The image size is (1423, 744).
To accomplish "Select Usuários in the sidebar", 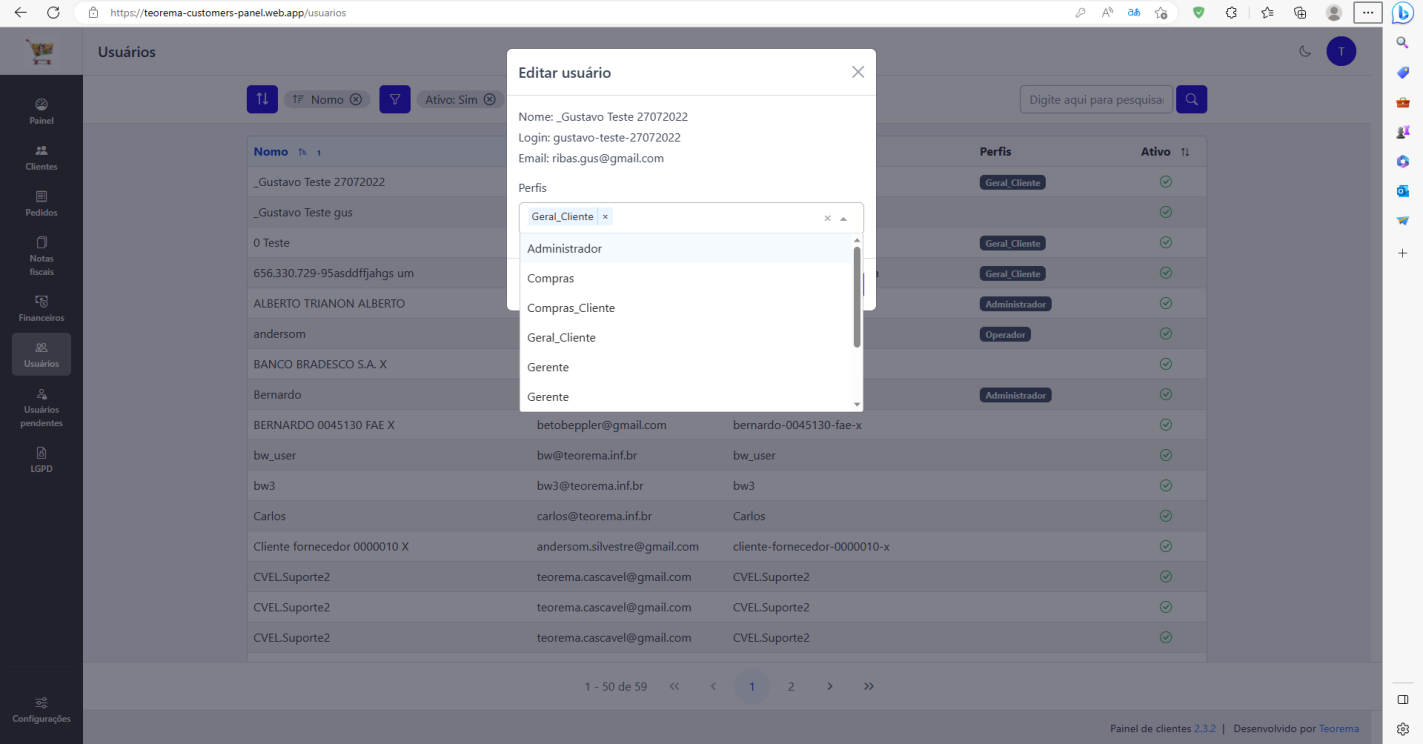I will [41, 355].
